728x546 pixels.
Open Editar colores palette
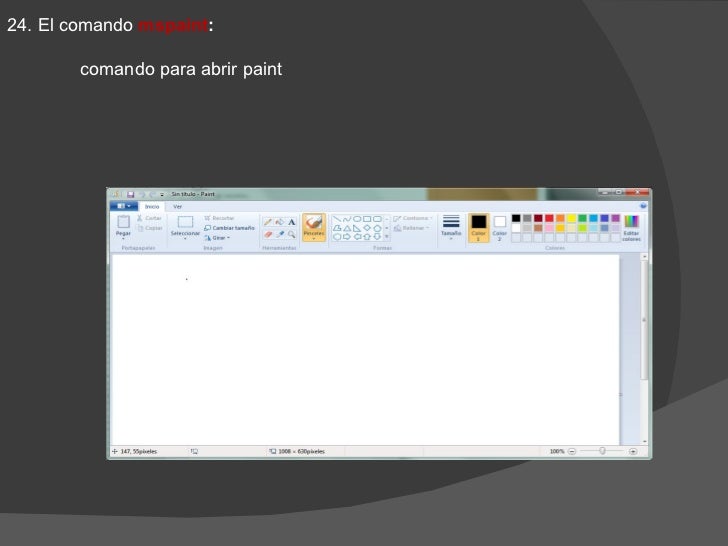point(631,228)
